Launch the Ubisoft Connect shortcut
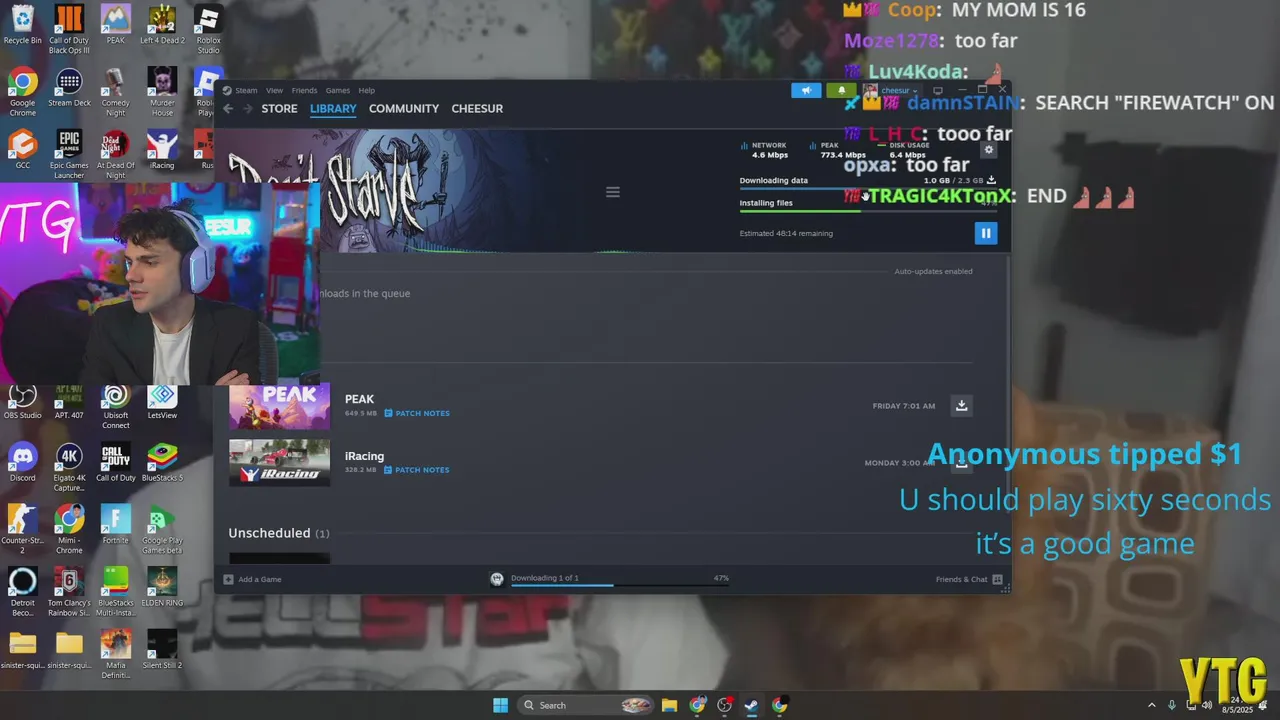The width and height of the screenshot is (1280, 720). 115,406
